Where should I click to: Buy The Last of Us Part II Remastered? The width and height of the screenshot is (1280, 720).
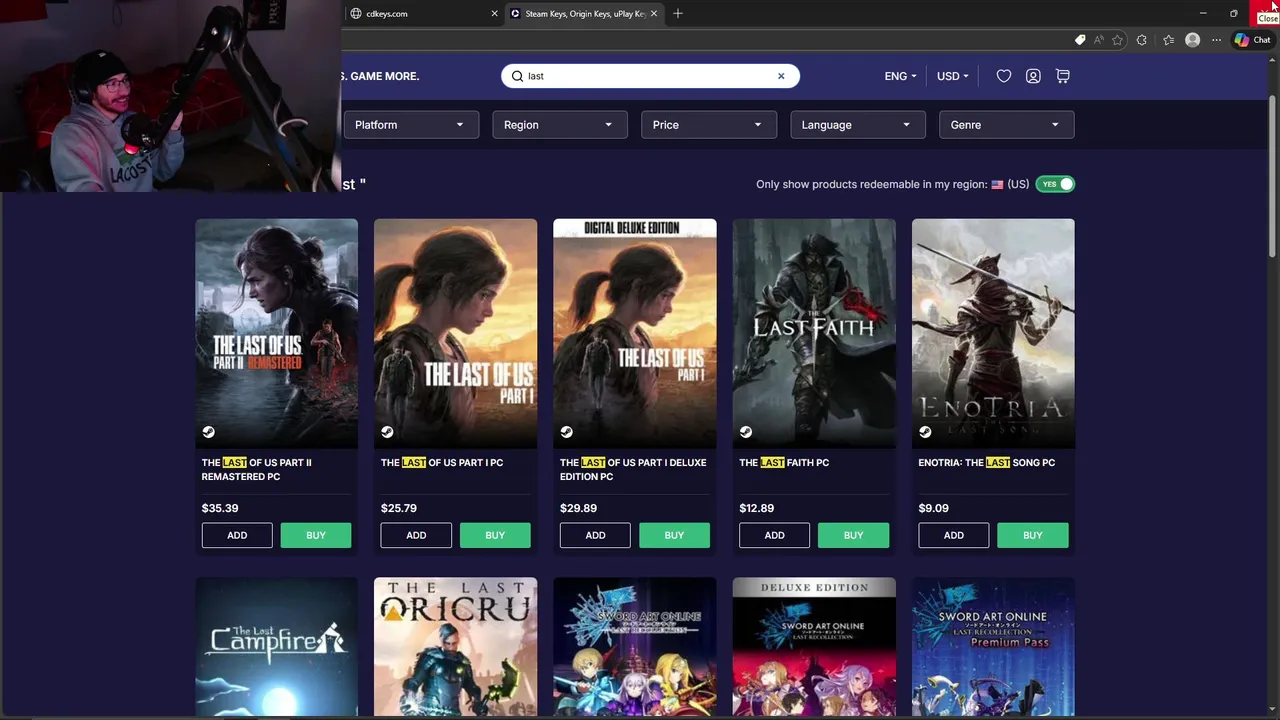316,535
